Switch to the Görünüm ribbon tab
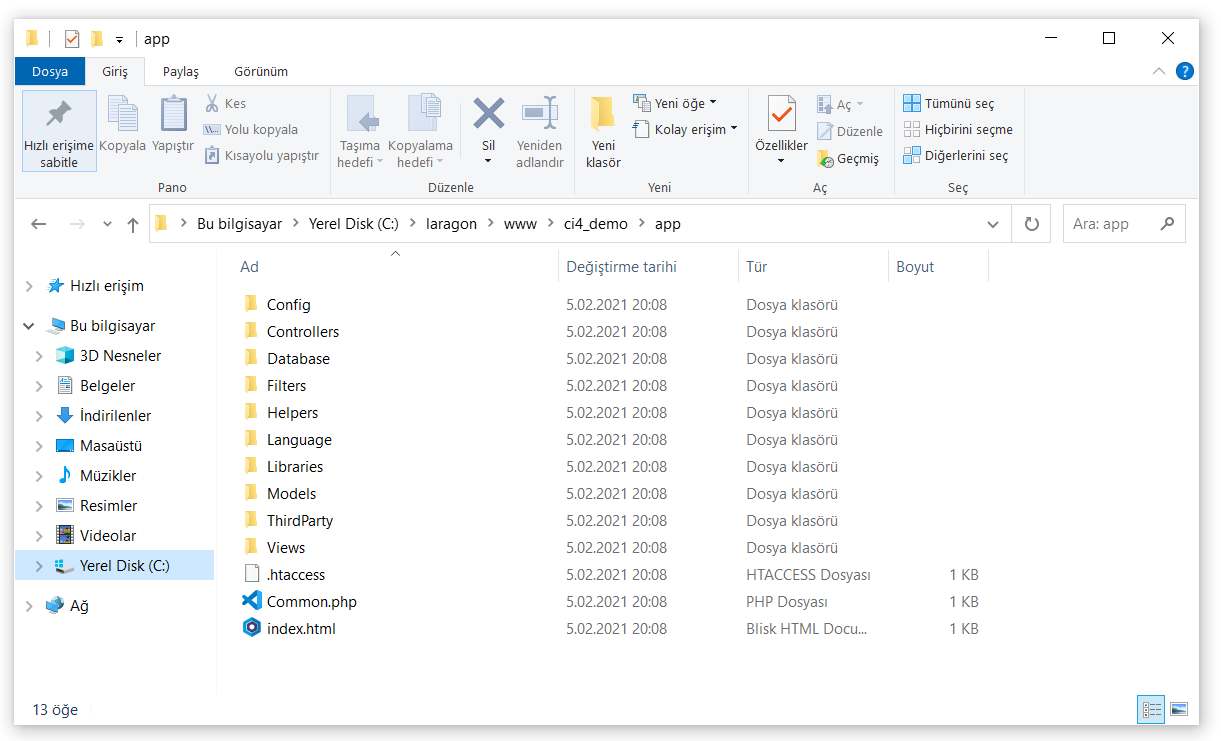 tap(261, 72)
